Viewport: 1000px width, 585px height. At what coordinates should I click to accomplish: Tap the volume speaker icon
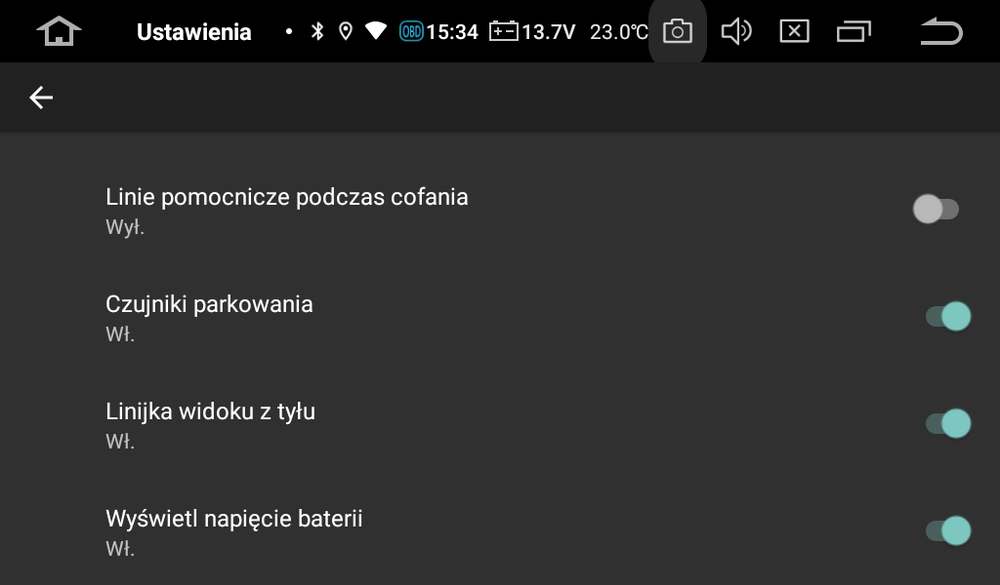737,31
